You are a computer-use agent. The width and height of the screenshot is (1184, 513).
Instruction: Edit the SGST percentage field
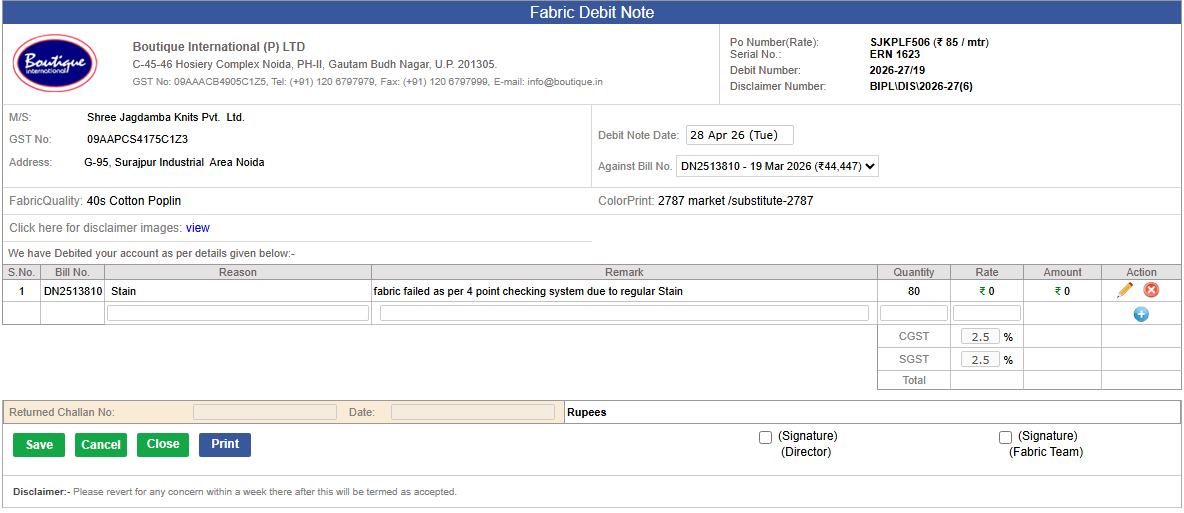(980, 360)
